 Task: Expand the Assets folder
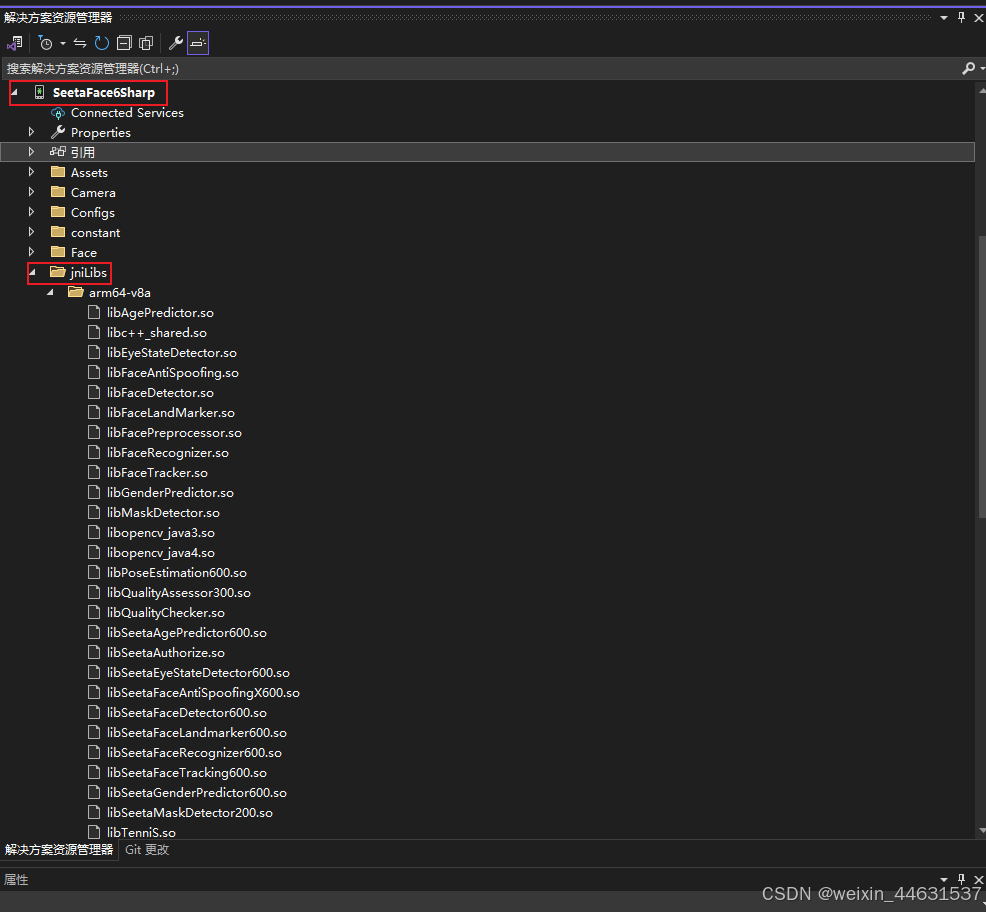click(x=31, y=172)
